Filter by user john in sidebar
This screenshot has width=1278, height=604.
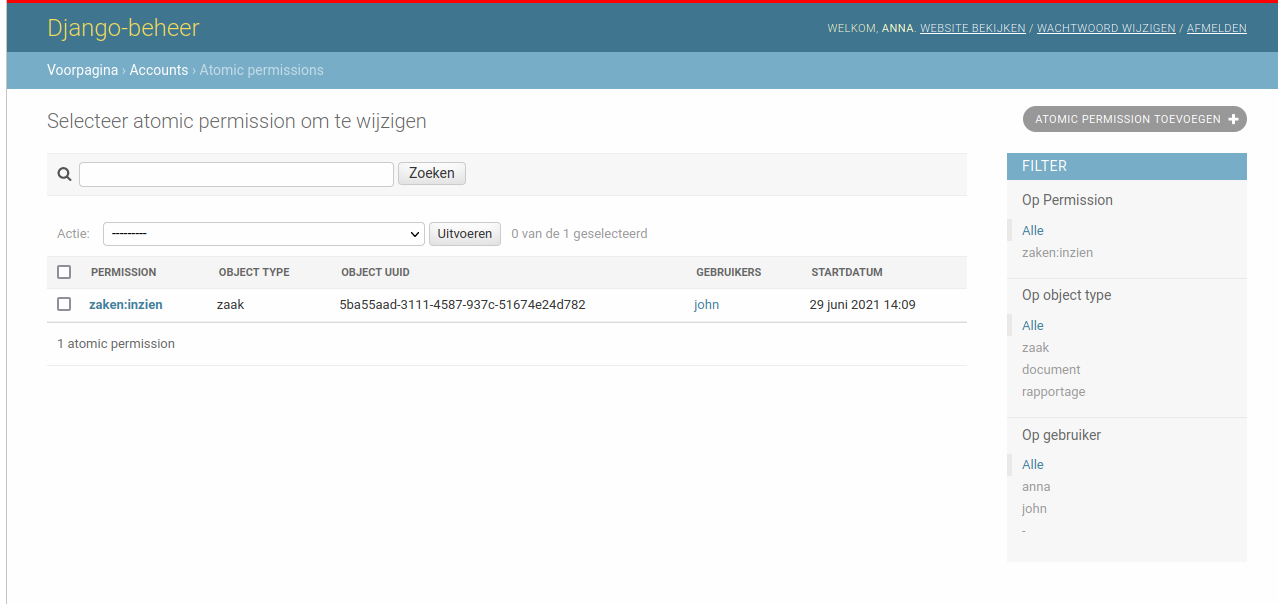pyautogui.click(x=1034, y=509)
